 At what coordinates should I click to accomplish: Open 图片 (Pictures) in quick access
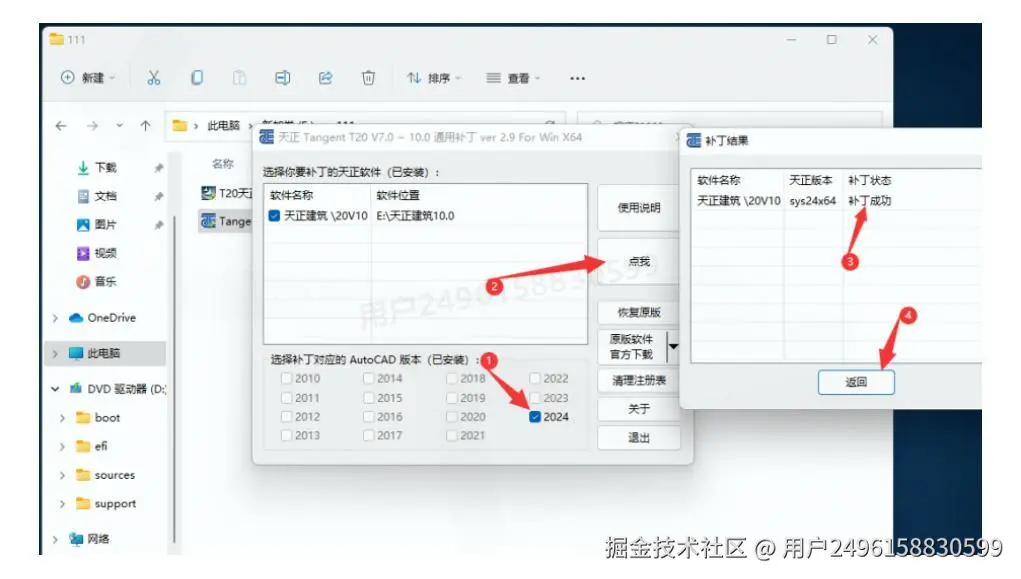tap(105, 225)
